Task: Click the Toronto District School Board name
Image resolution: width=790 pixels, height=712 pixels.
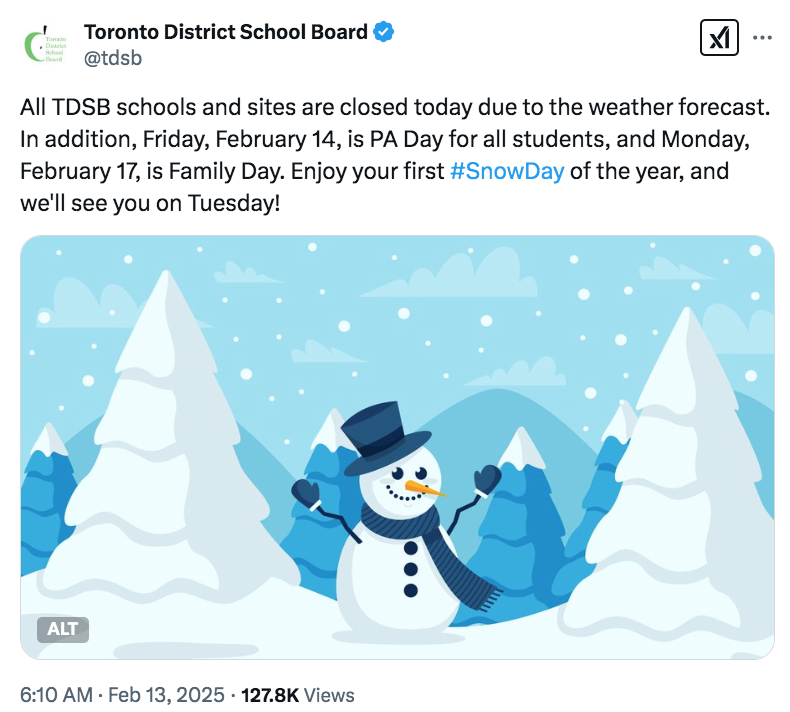Action: (x=226, y=32)
